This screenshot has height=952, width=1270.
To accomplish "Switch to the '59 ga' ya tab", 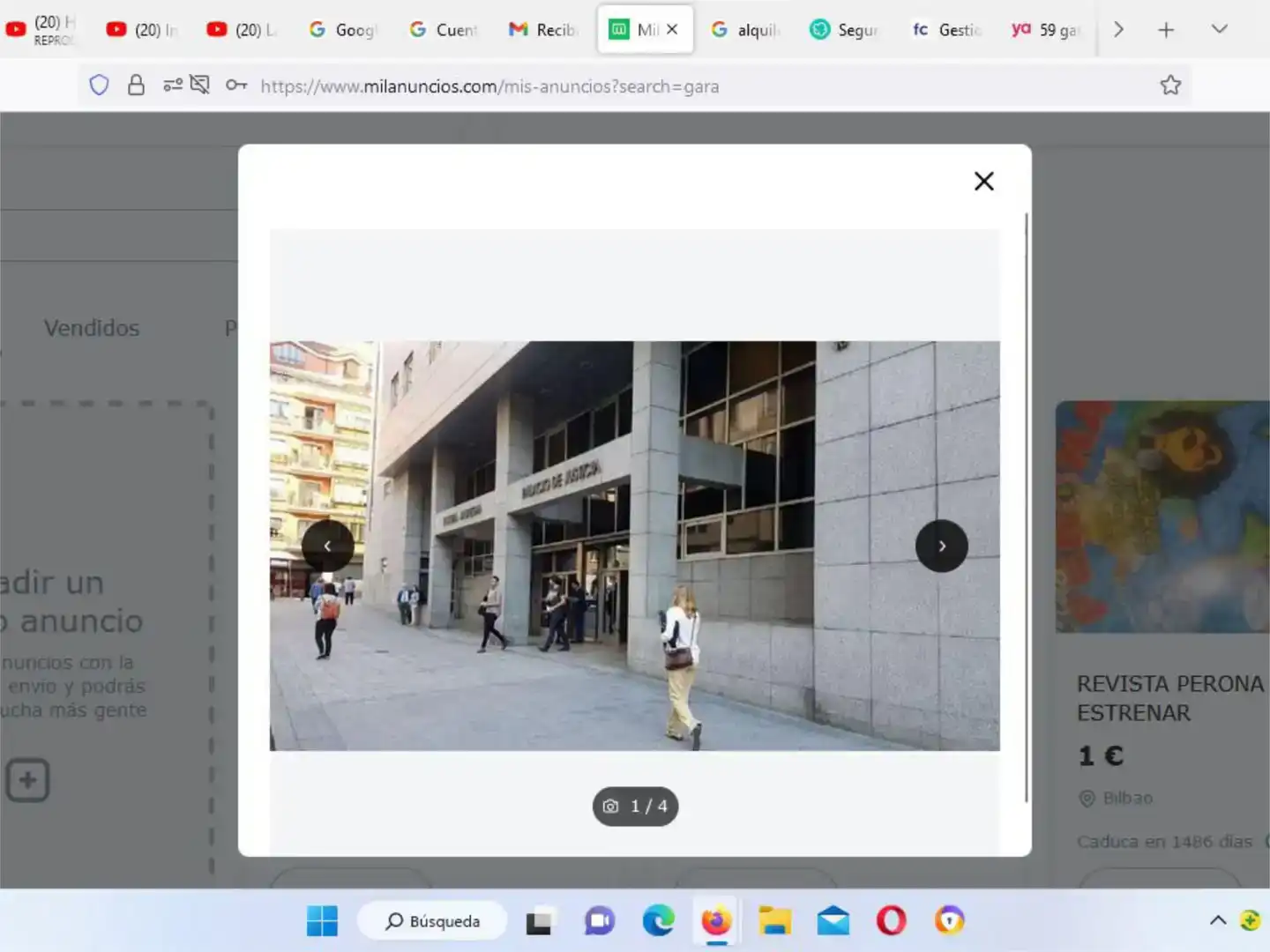I will point(1047,30).
